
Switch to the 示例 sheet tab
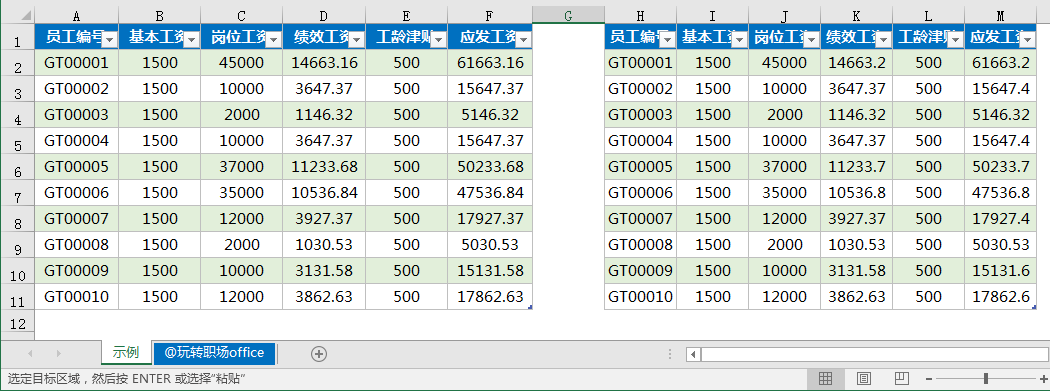point(126,353)
